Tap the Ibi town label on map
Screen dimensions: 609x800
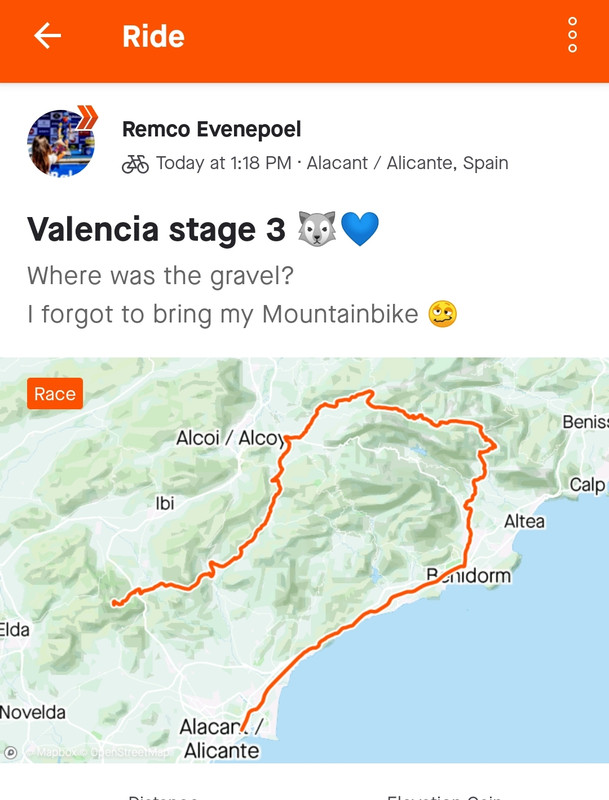tap(165, 504)
